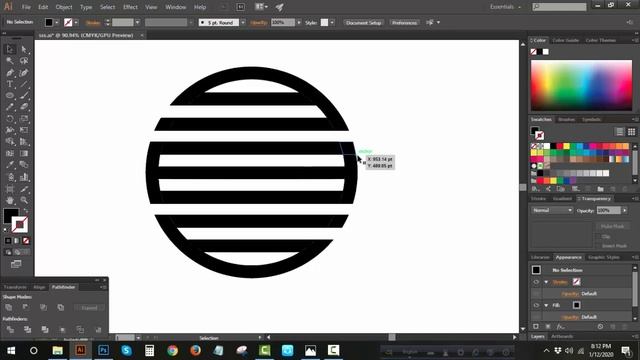This screenshot has height=360, width=640.
Task: Open Style dropdown in control bar
Action: pos(332,22)
